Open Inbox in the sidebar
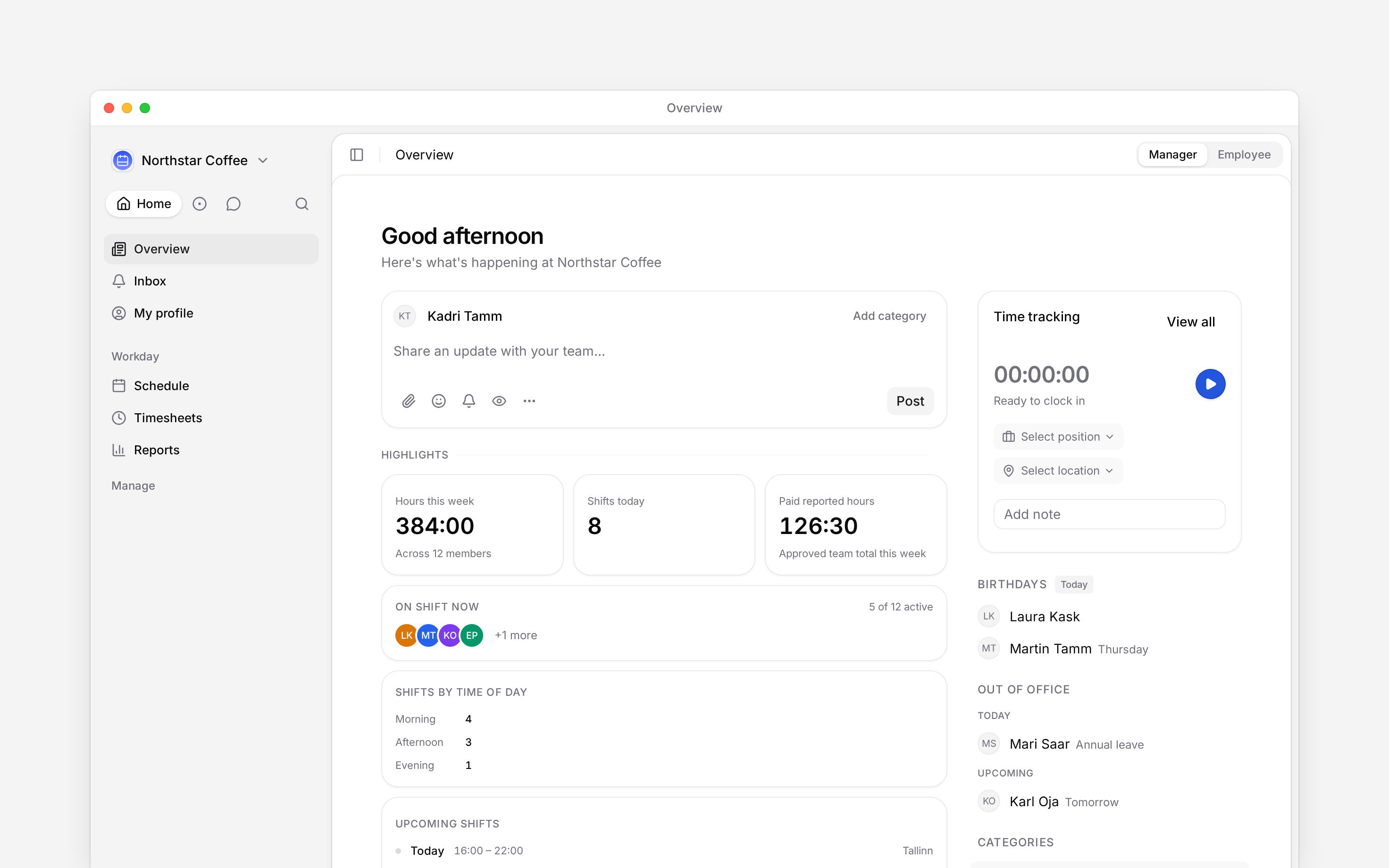This screenshot has height=868, width=1389. tap(211, 281)
